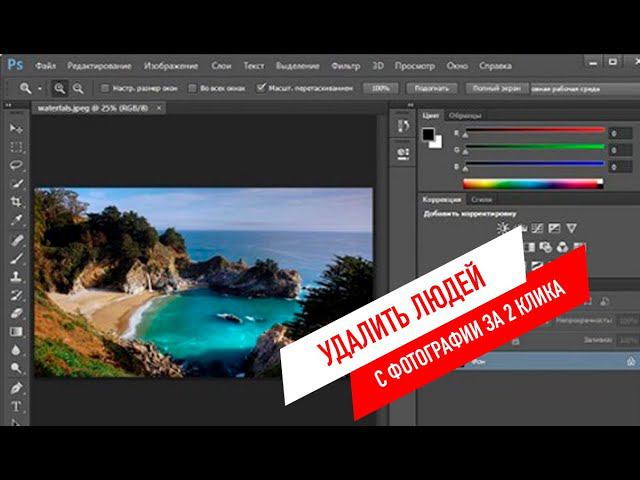Select the Horizontal Type tool
This screenshot has height=480, width=640.
coord(16,406)
